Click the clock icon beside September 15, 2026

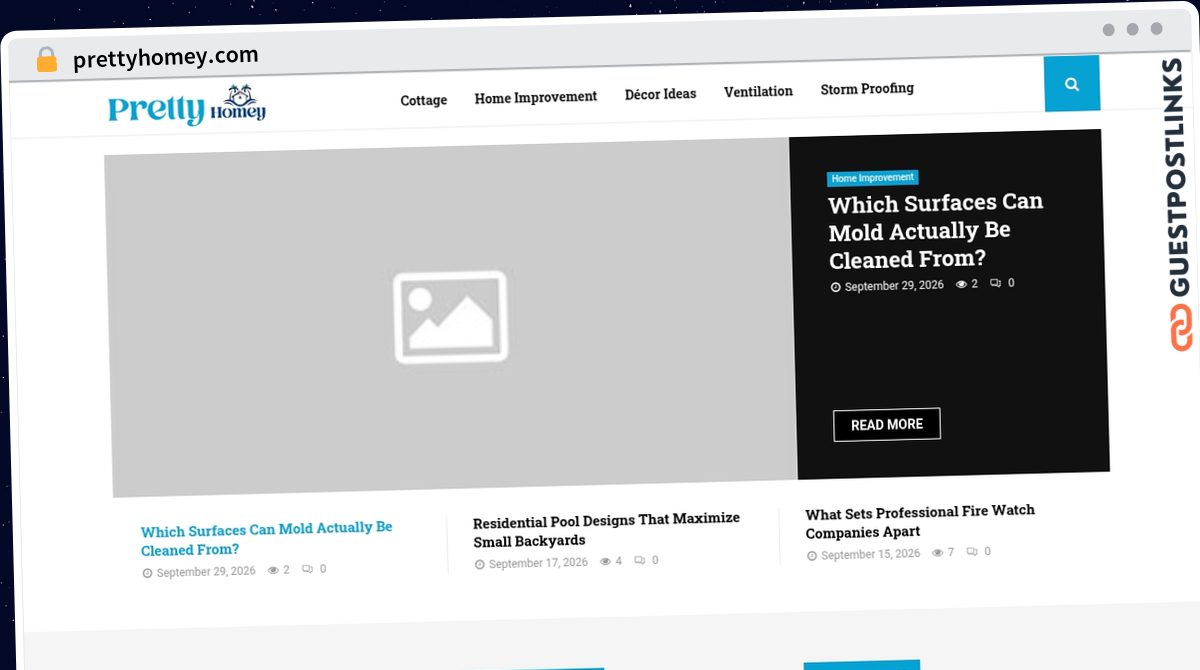(x=812, y=556)
